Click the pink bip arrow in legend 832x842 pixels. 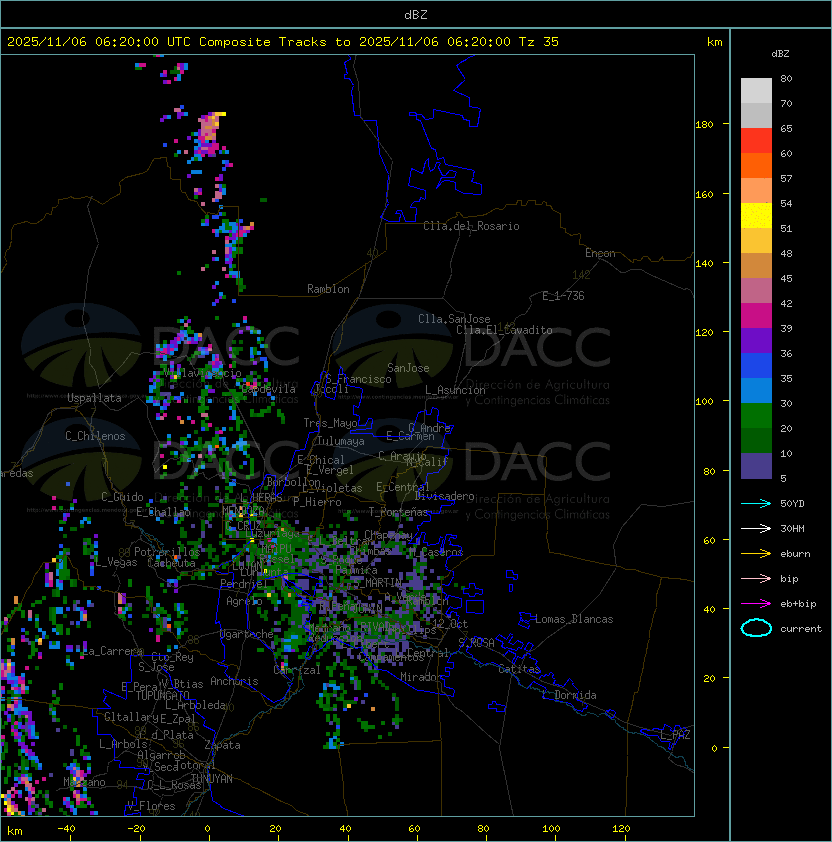click(x=756, y=579)
